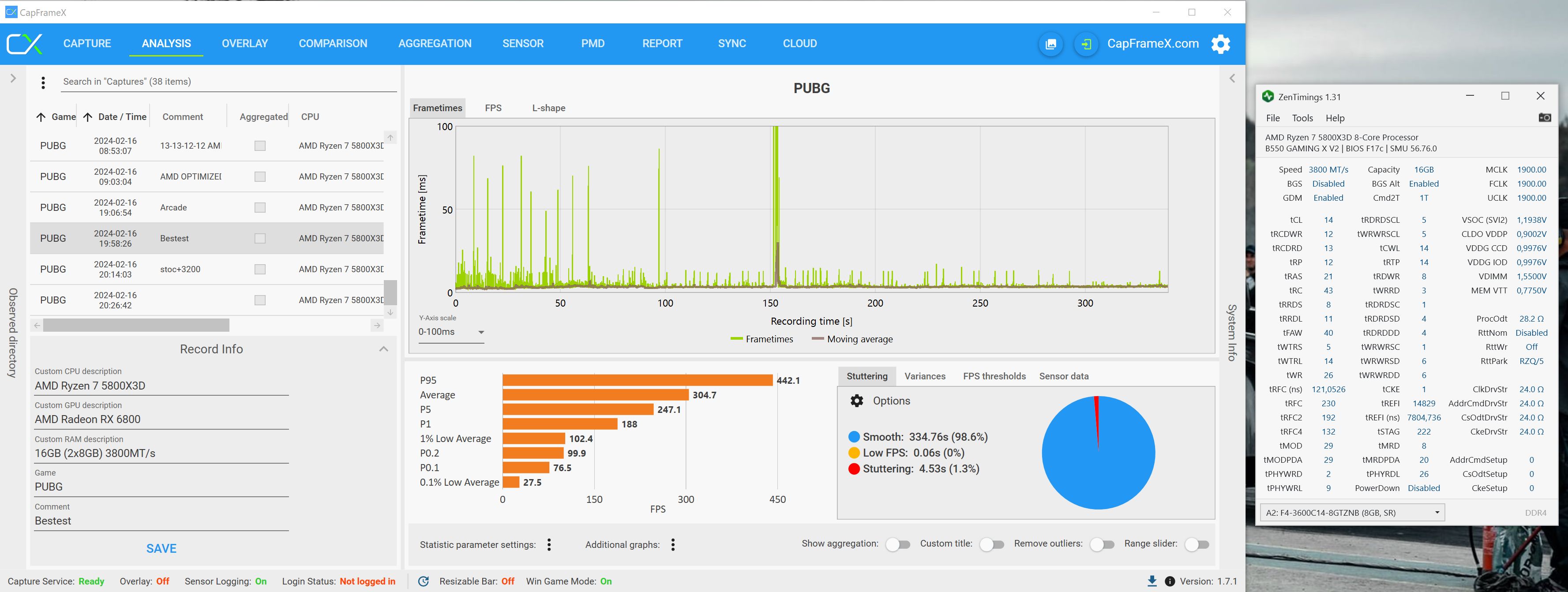Click horizontal scroll left arrow
The image size is (1568, 592).
(x=37, y=326)
